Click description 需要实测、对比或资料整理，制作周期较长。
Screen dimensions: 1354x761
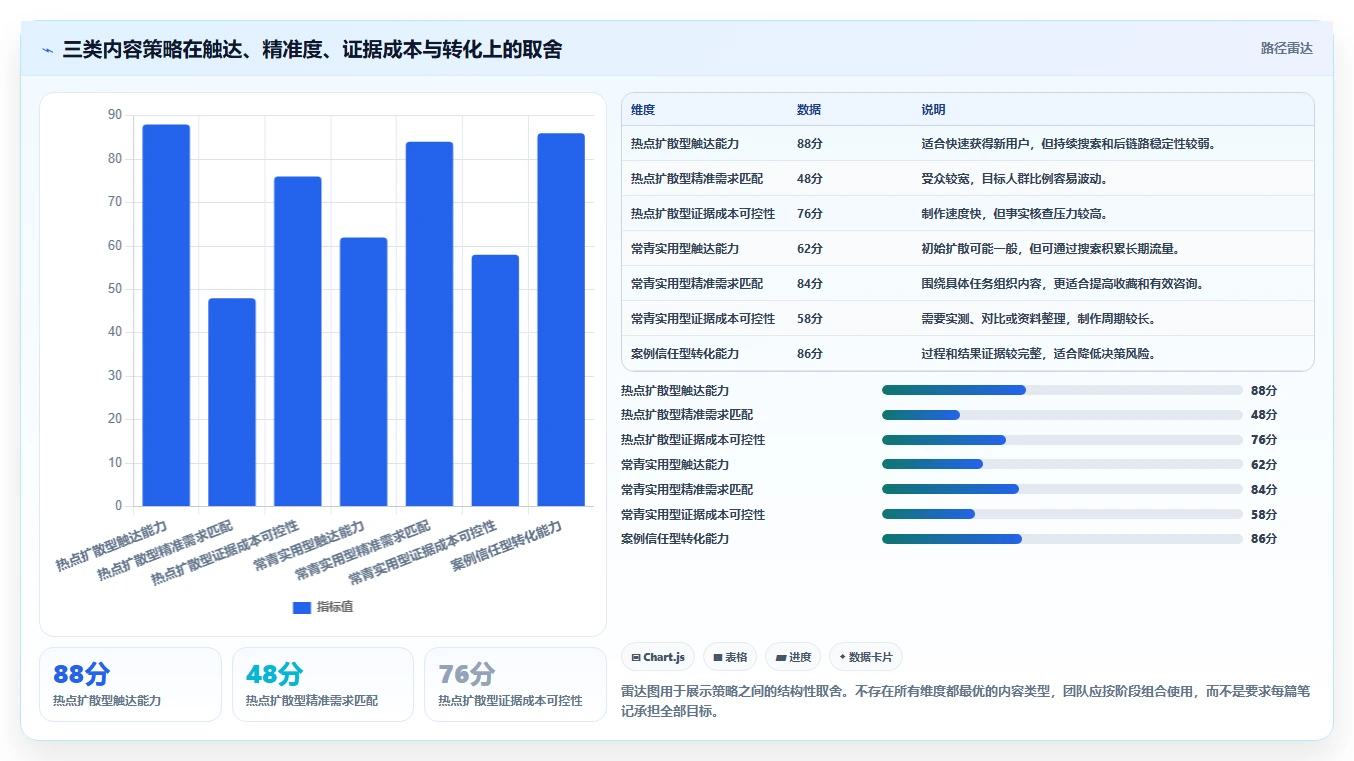point(1038,319)
